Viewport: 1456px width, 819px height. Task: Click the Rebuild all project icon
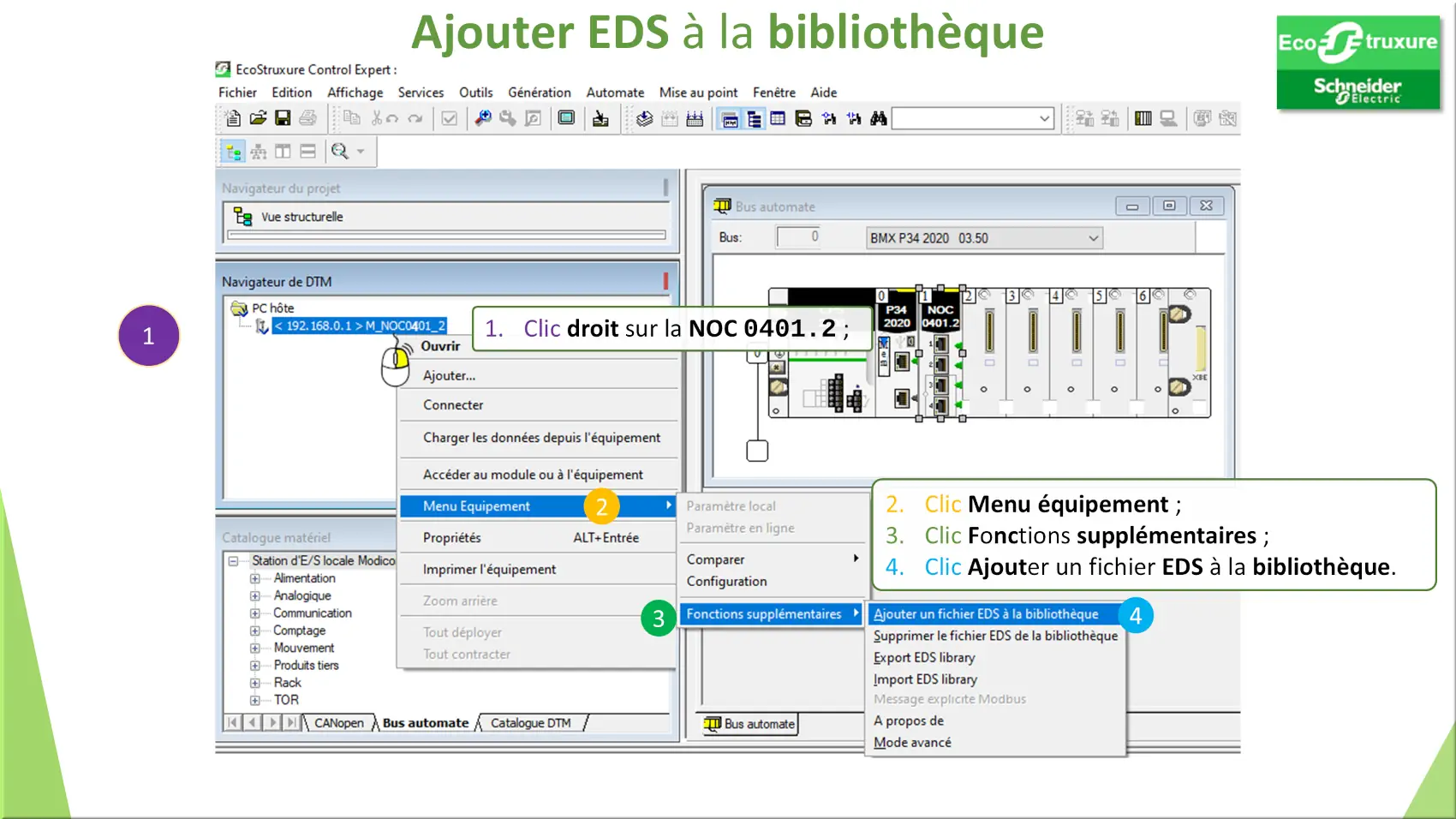point(695,118)
